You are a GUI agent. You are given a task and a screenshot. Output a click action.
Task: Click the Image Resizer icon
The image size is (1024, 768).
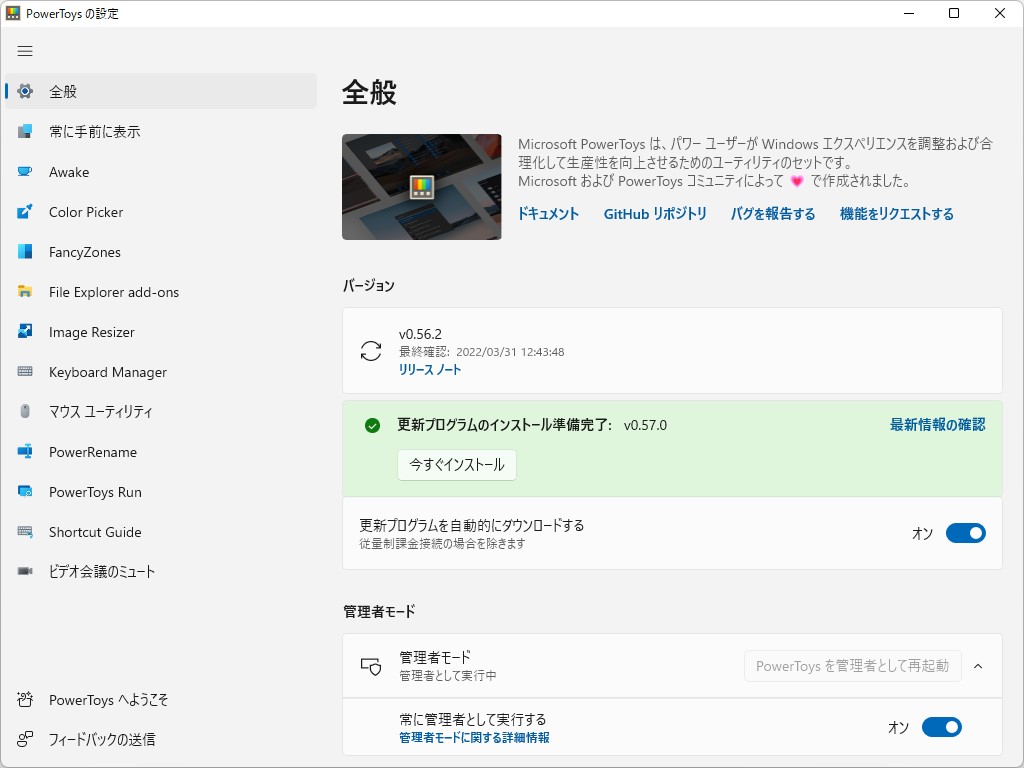click(26, 332)
